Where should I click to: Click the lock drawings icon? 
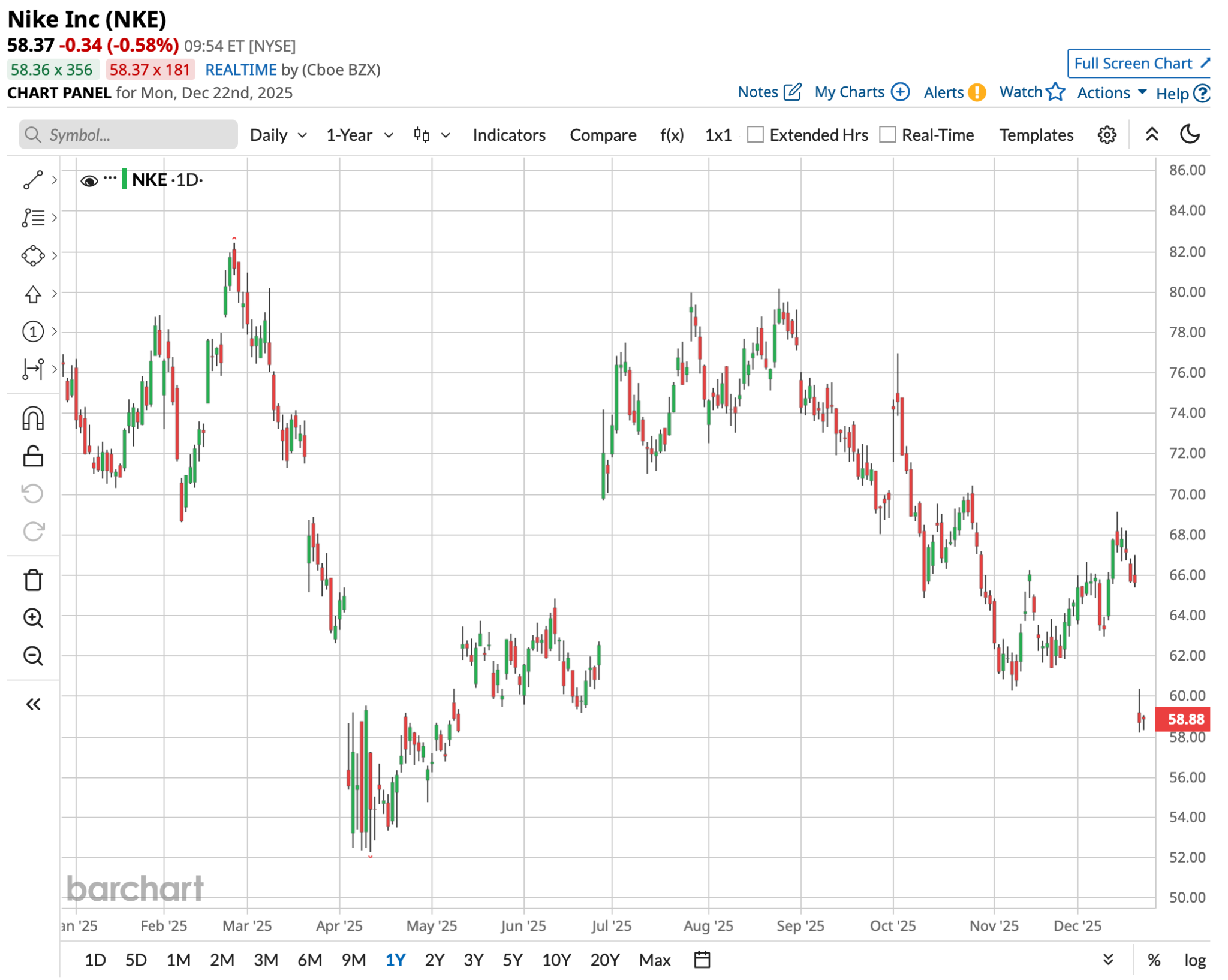pos(33,457)
